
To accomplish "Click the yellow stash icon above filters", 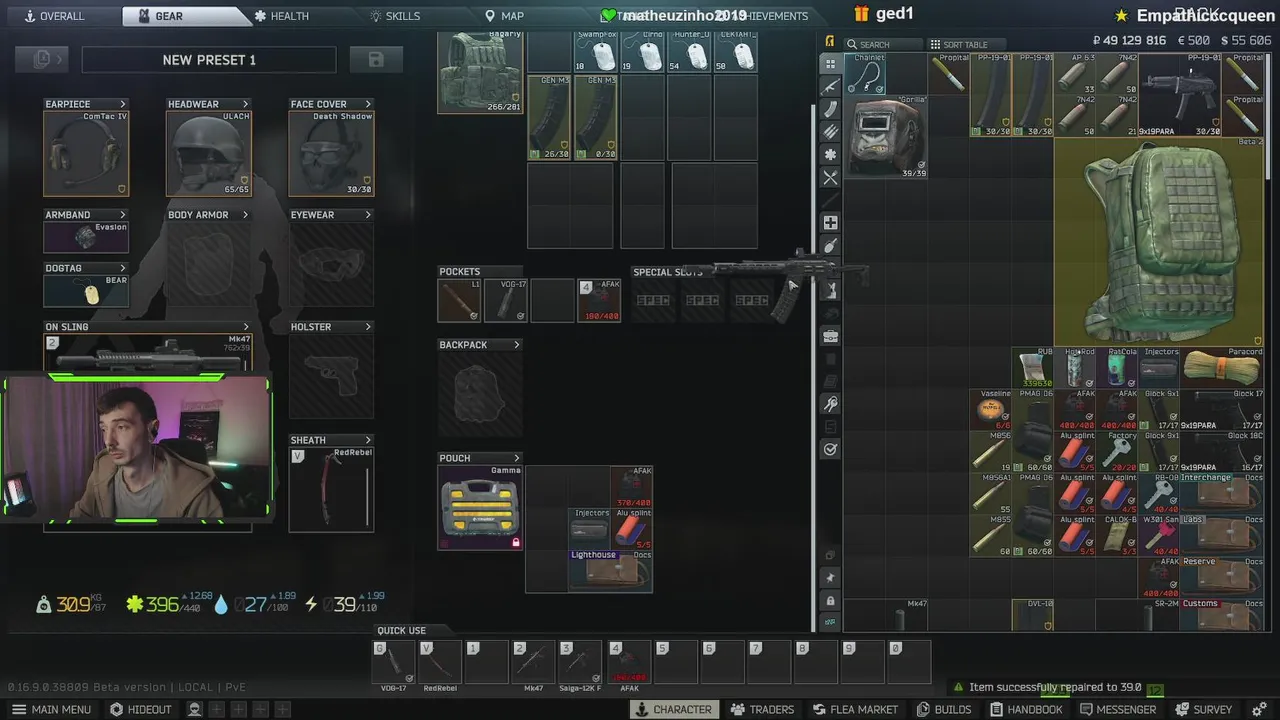I will (x=829, y=41).
